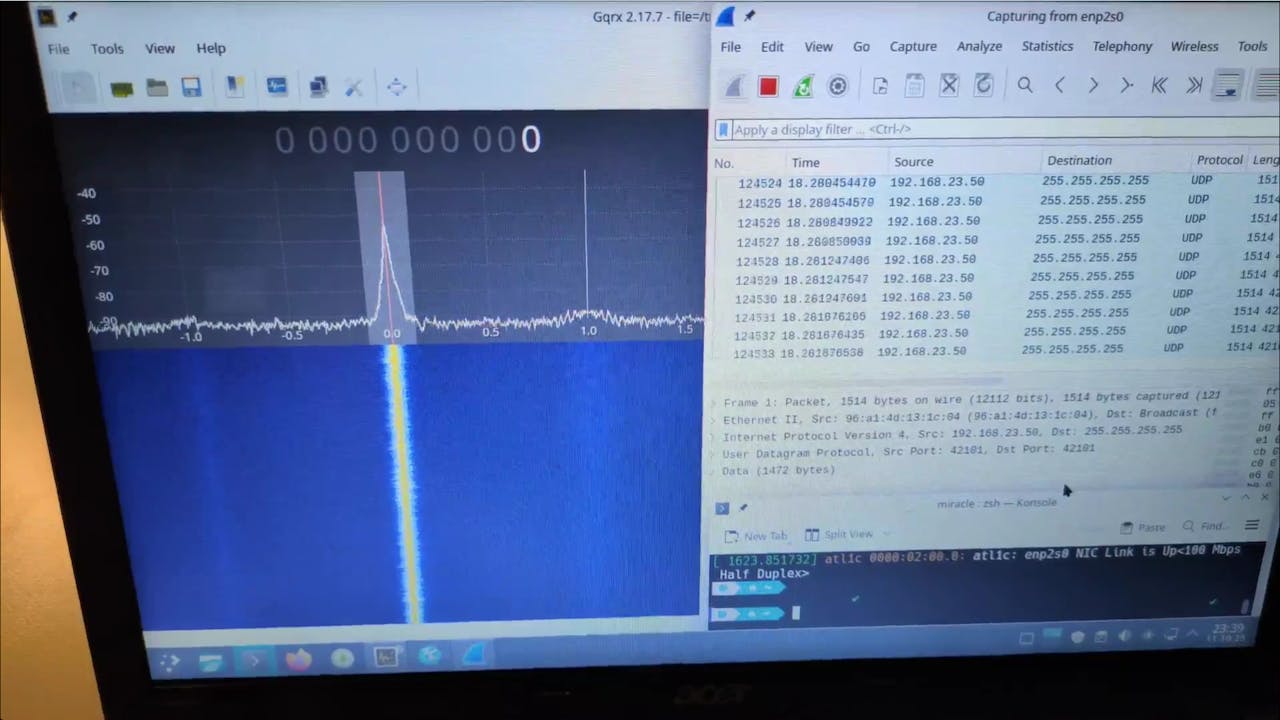Open Wireshark Statistics menu
The height and width of the screenshot is (720, 1280).
tap(1046, 46)
